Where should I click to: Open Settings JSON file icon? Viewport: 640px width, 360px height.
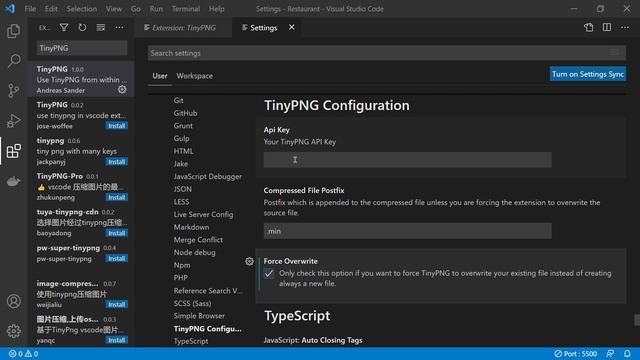588,27
